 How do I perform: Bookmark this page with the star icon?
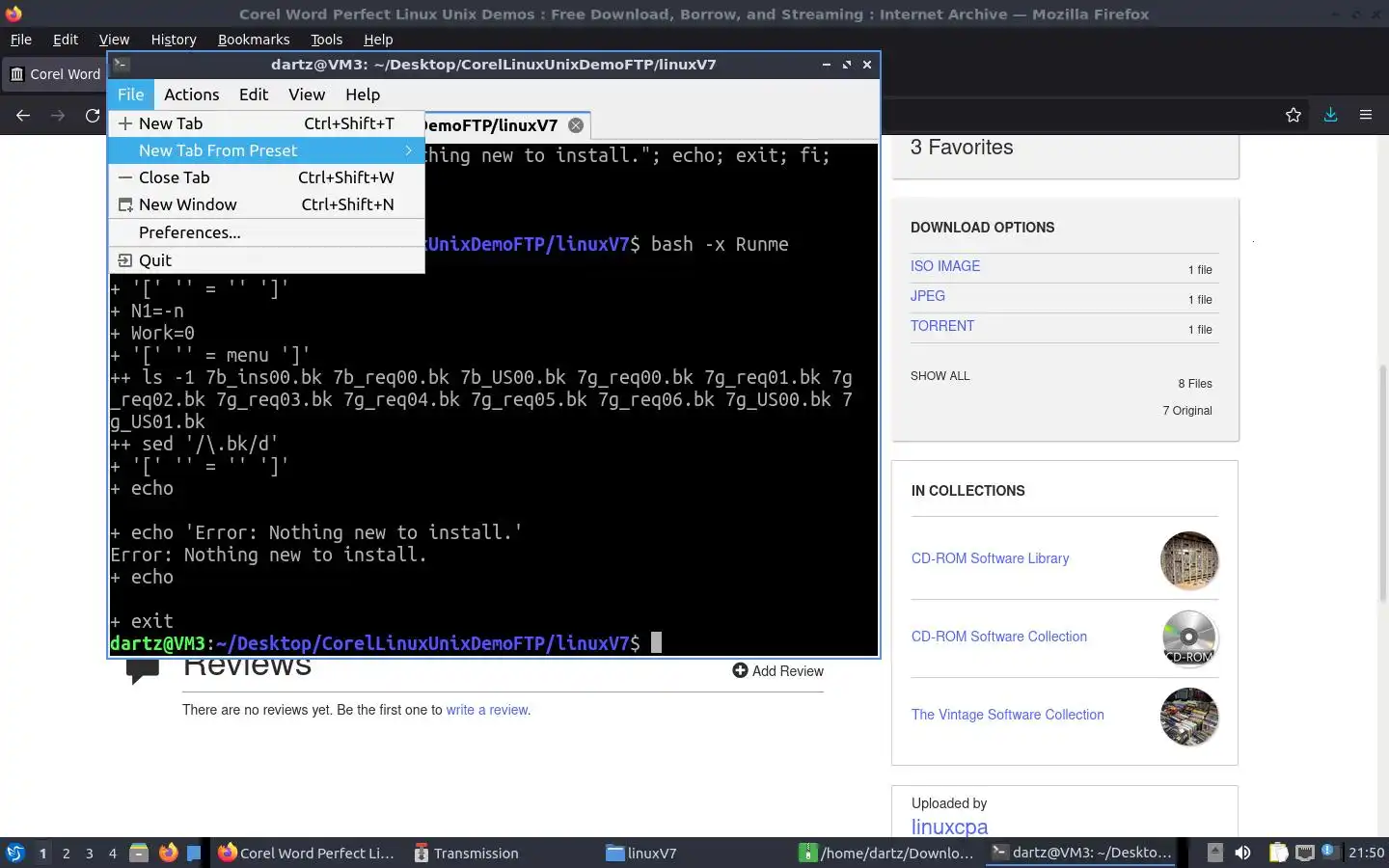pos(1294,116)
